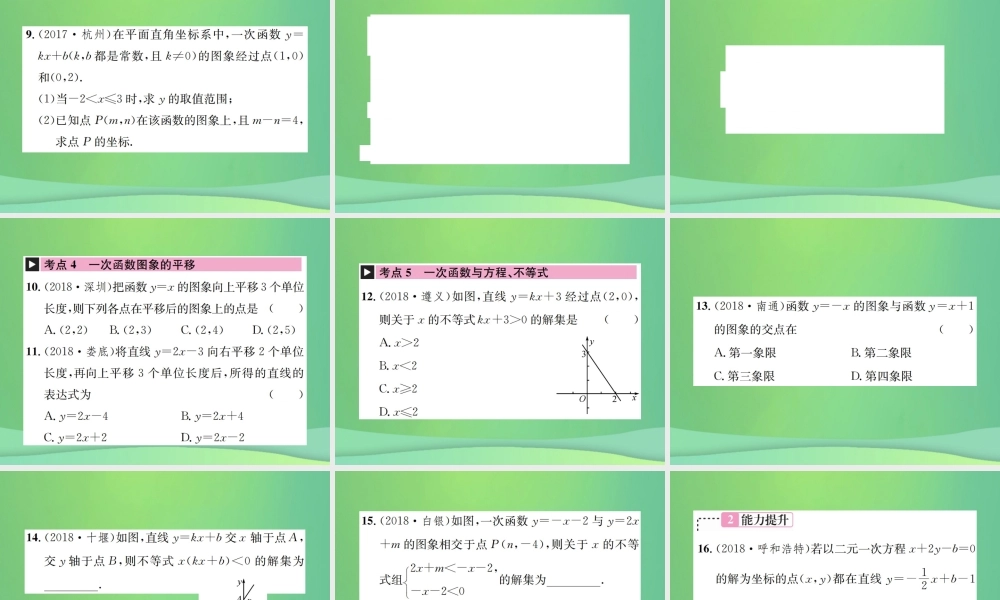Click the answer parentheses of question 13

(956, 329)
